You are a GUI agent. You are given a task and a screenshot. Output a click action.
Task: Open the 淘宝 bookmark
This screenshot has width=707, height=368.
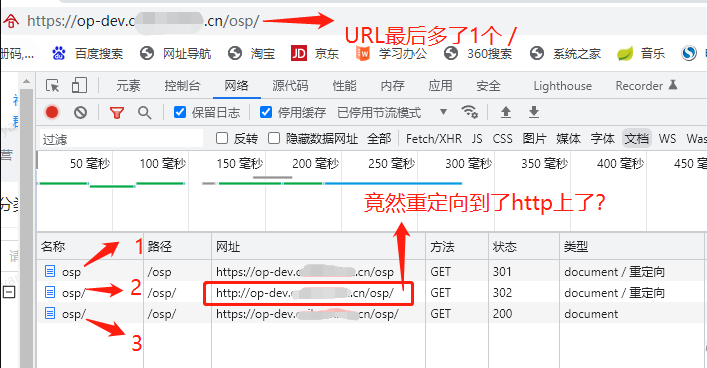(x=252, y=54)
